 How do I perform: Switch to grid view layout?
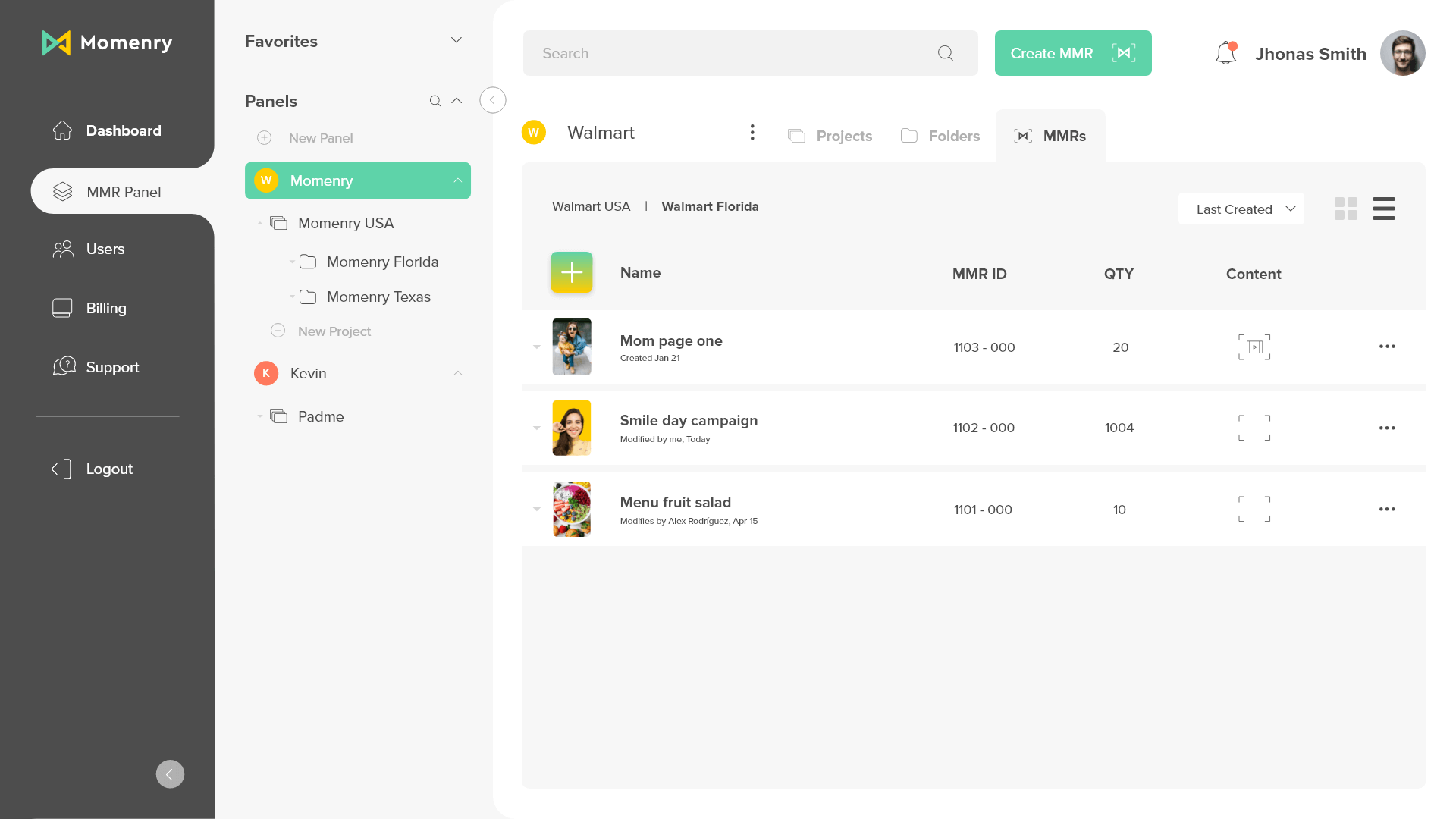[1346, 209]
